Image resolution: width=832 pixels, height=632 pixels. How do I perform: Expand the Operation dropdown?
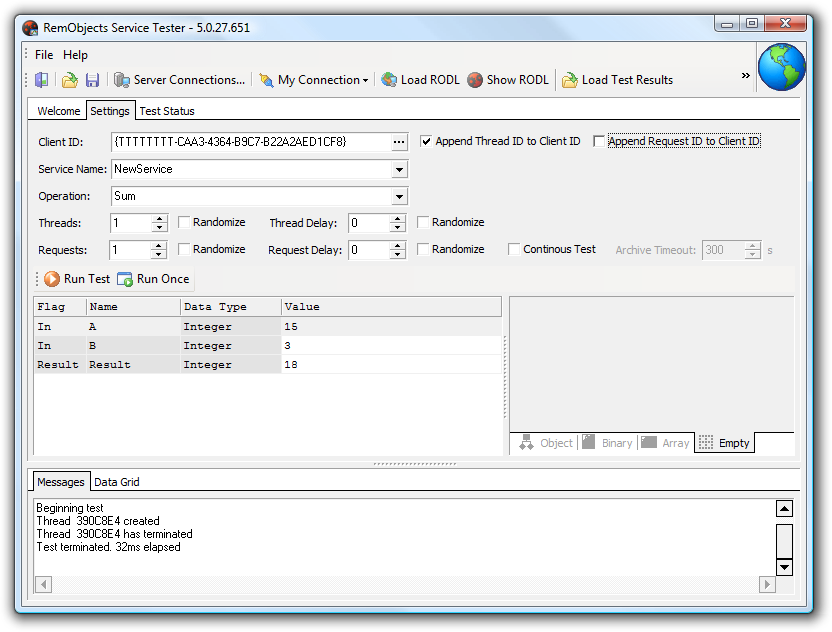click(399, 197)
